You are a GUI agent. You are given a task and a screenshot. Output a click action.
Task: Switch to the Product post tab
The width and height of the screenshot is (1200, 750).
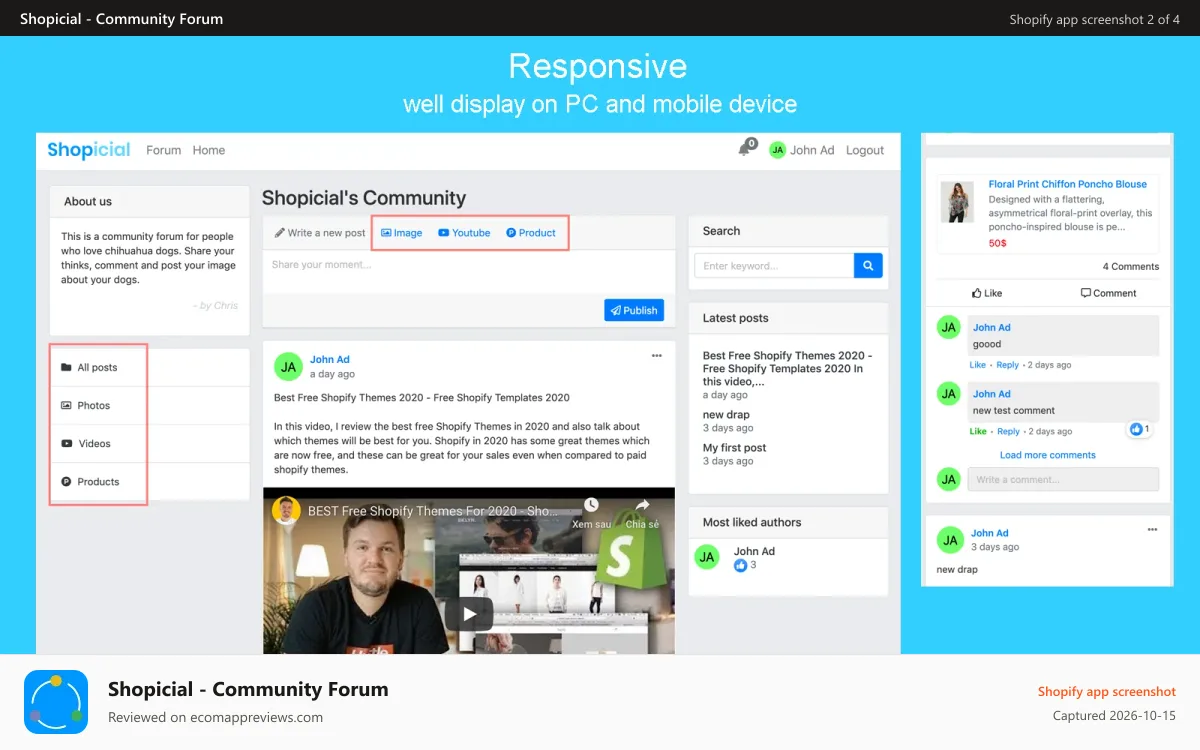pos(531,232)
